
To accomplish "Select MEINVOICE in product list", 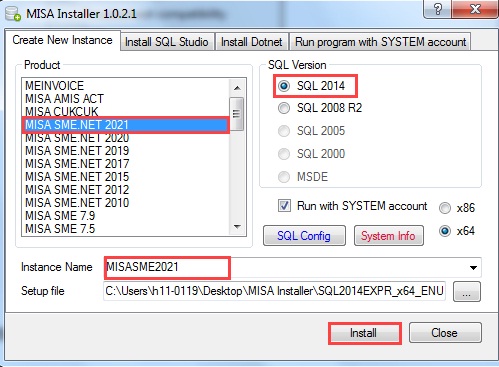I will pos(126,86).
